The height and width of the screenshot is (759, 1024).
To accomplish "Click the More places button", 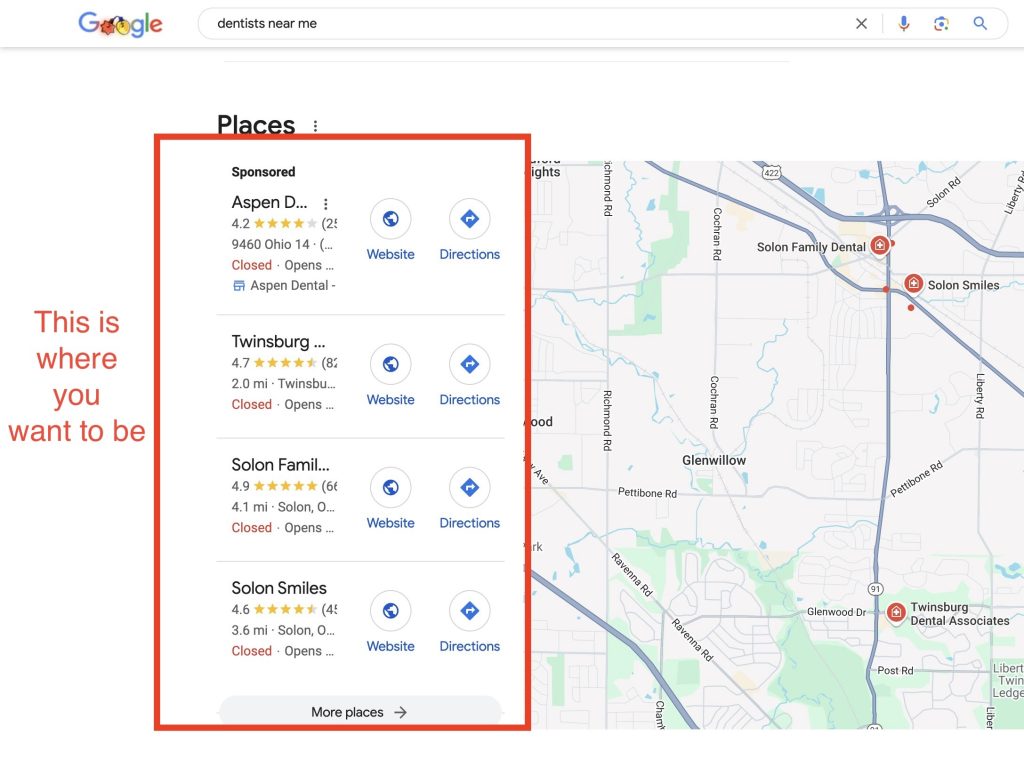I will 359,712.
